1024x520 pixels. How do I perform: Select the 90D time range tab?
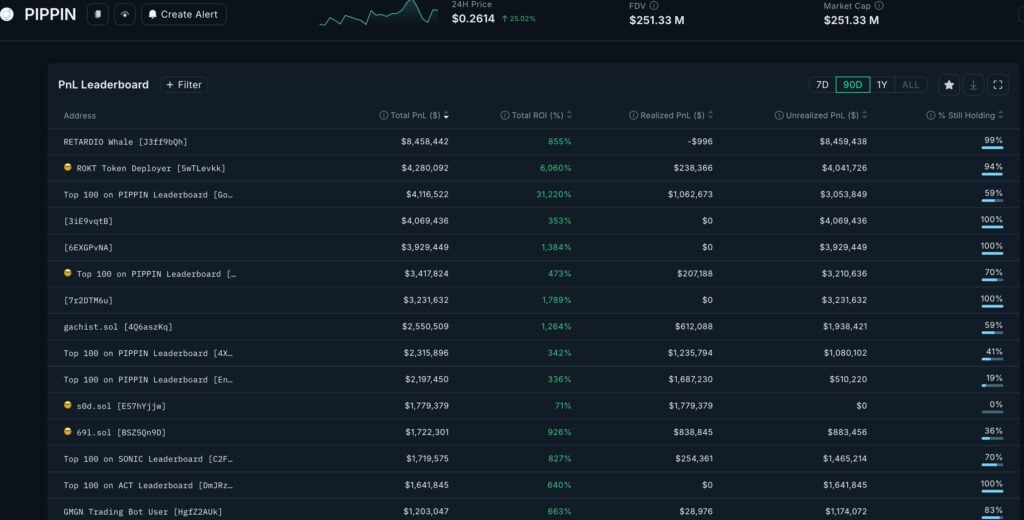tap(852, 85)
